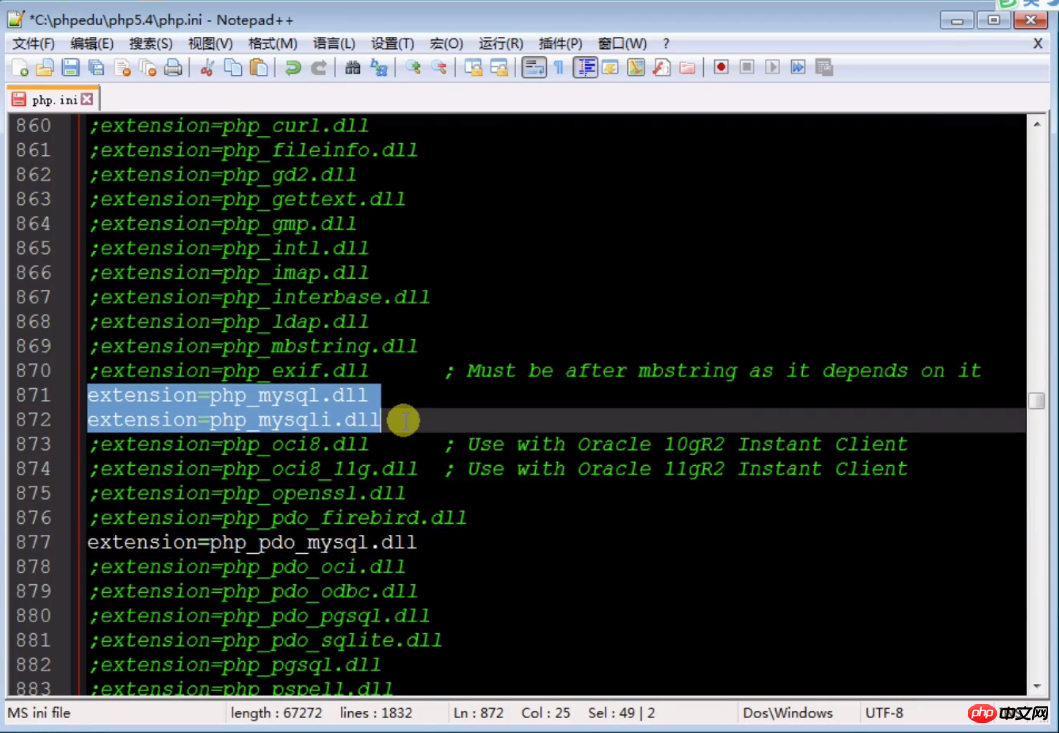
Task: Cut selection with the scissors icon
Action: 207,68
